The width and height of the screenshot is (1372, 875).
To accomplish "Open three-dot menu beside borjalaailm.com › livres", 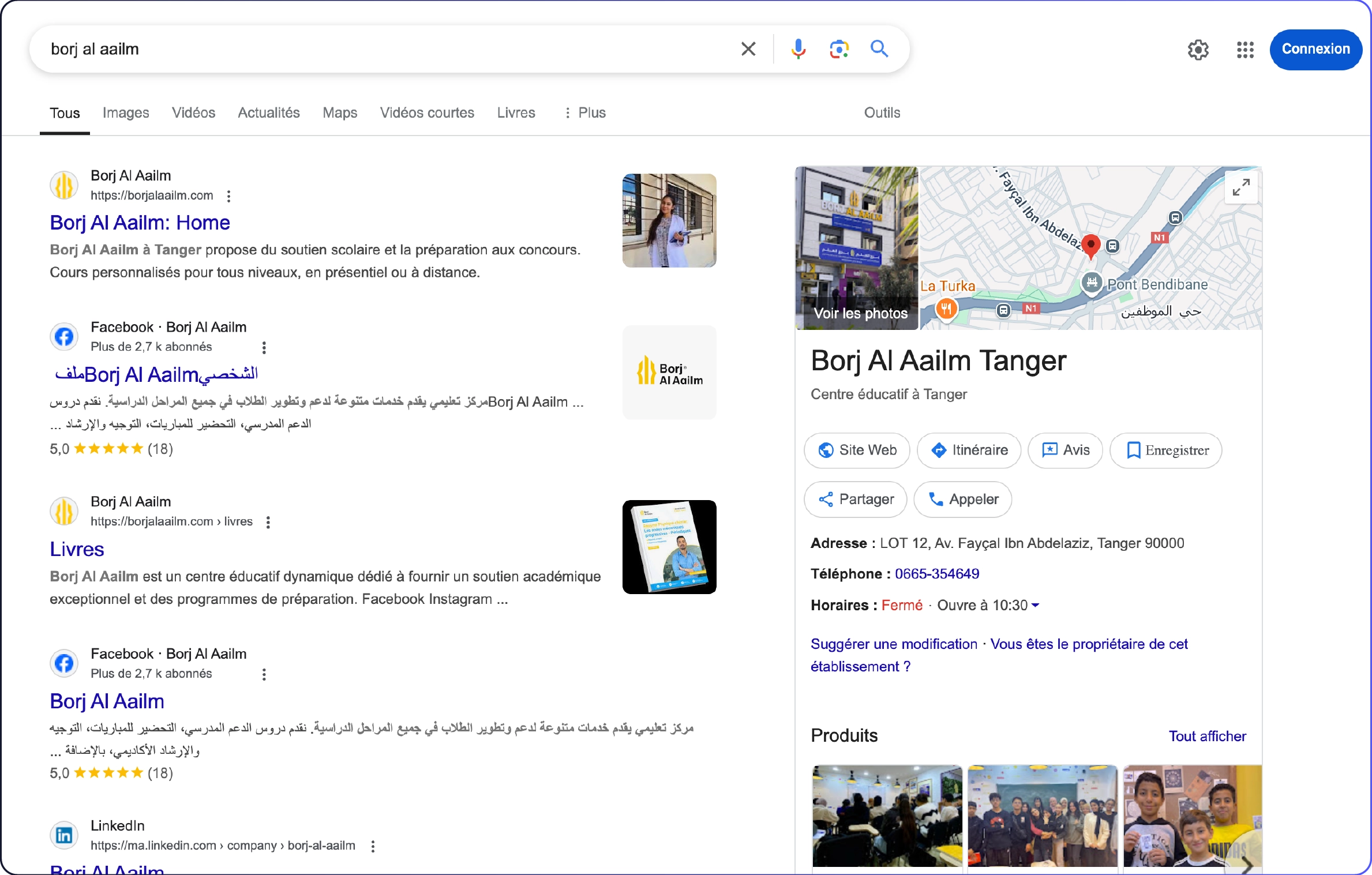I will (268, 522).
